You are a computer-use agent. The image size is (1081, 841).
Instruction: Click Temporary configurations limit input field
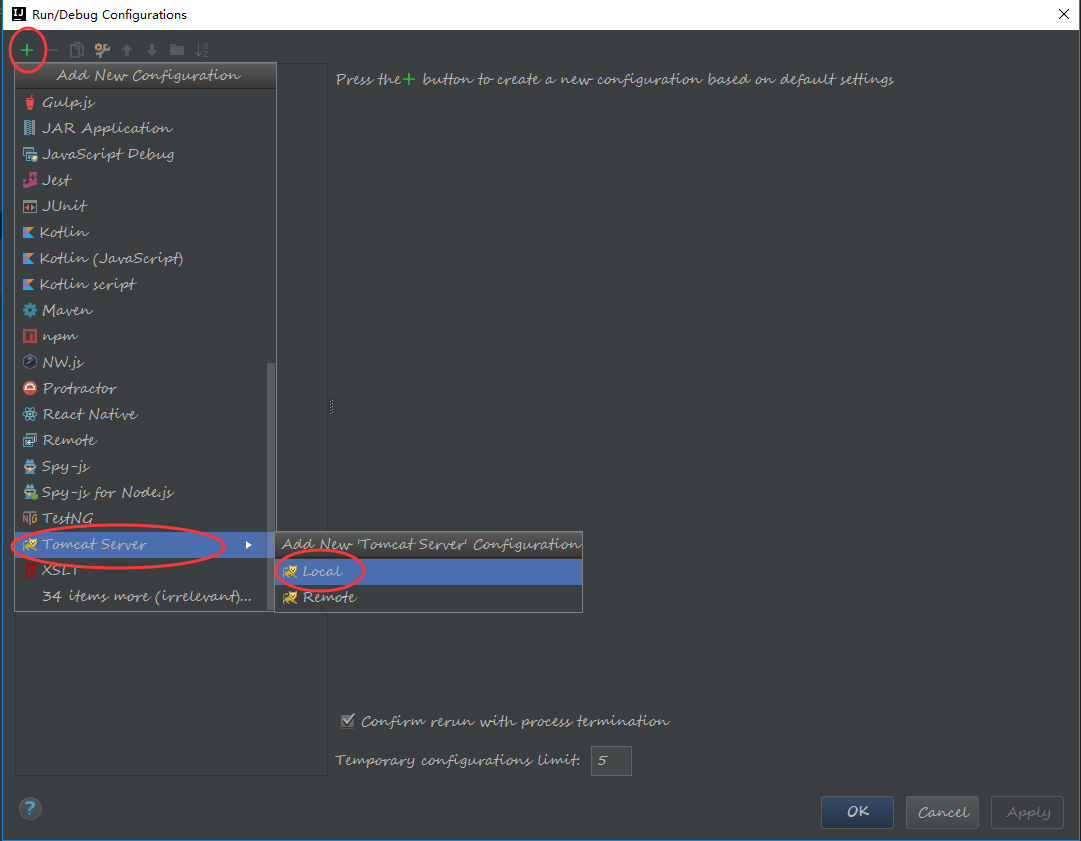tap(611, 761)
